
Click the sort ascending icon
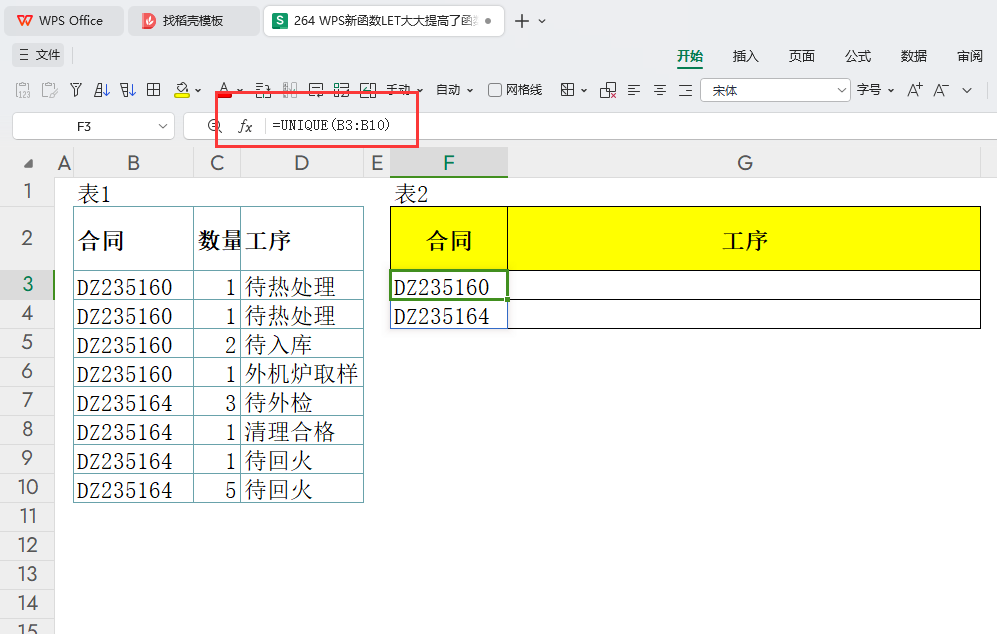(x=102, y=90)
